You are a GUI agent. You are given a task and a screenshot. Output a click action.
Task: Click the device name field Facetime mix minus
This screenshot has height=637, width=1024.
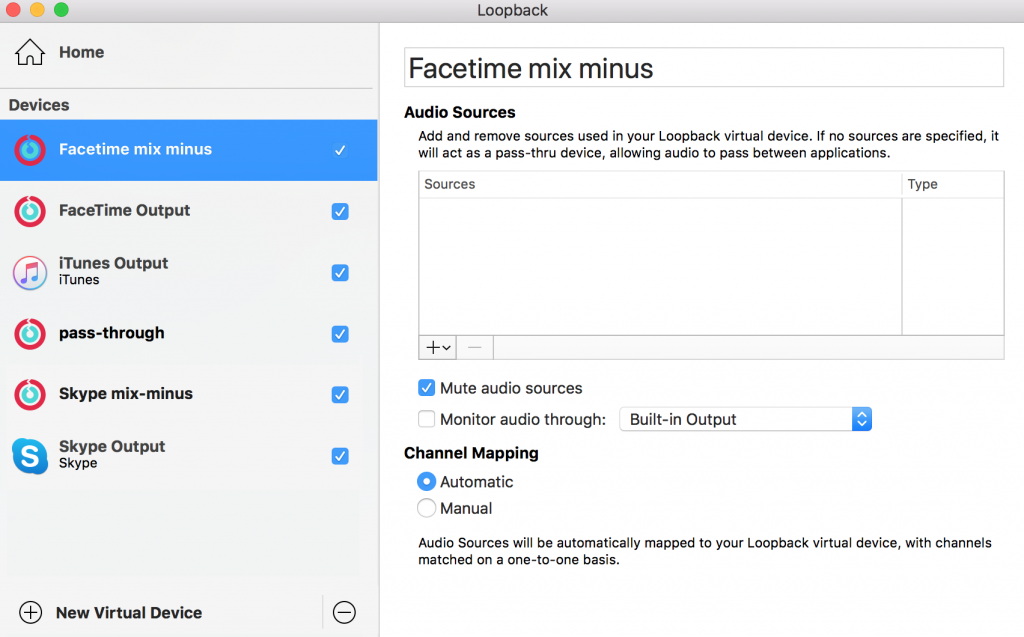pos(704,67)
